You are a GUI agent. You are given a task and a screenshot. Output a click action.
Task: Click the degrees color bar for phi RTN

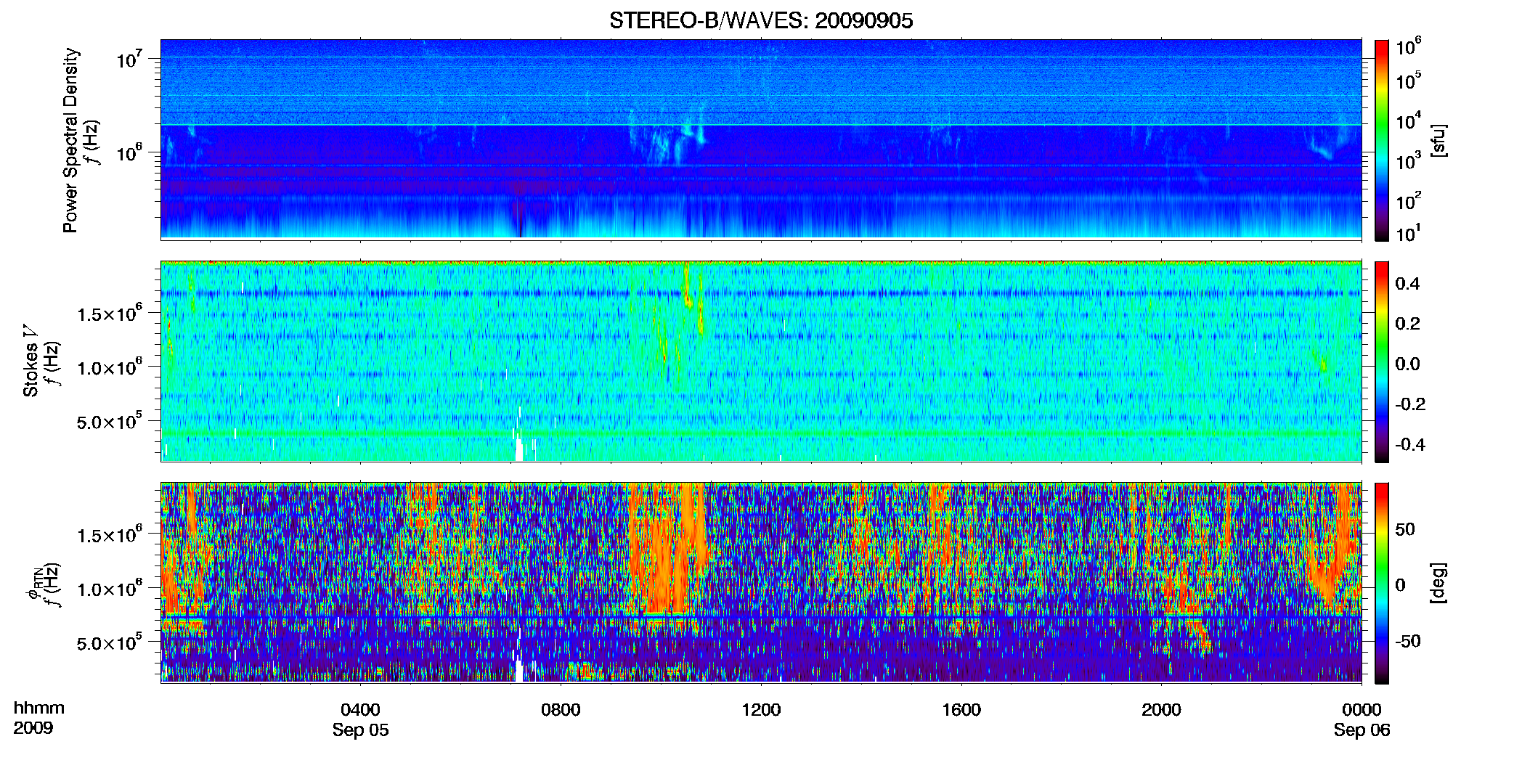click(x=1382, y=583)
